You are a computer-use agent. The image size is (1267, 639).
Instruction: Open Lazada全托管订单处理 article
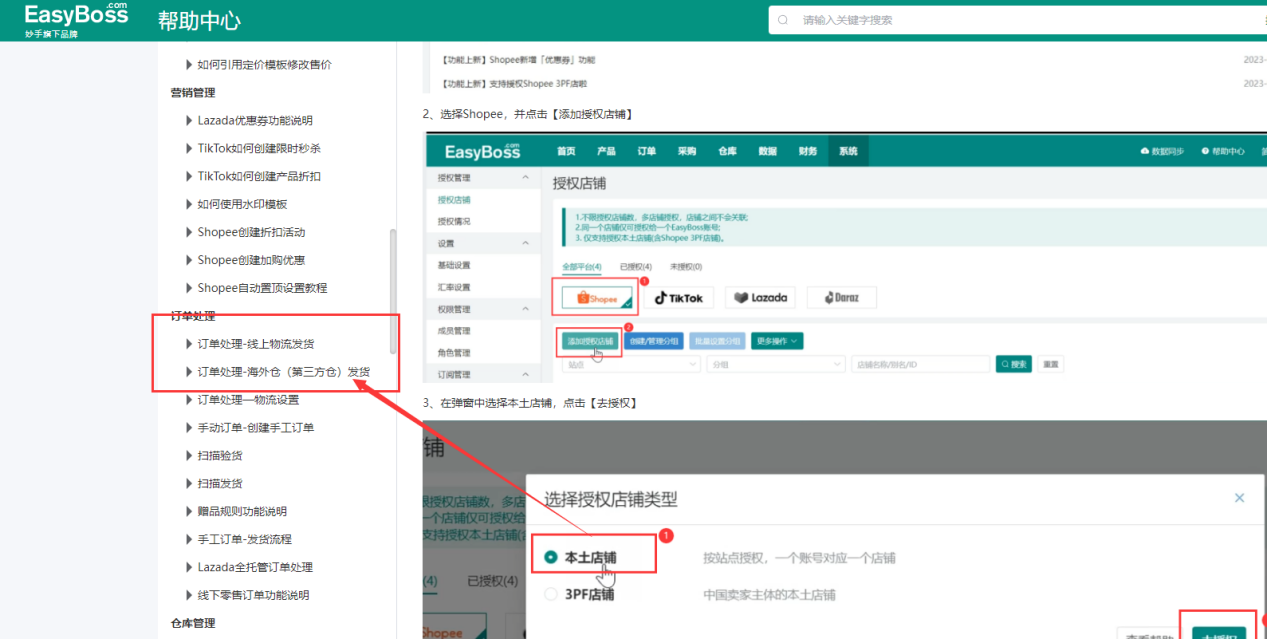click(x=255, y=567)
